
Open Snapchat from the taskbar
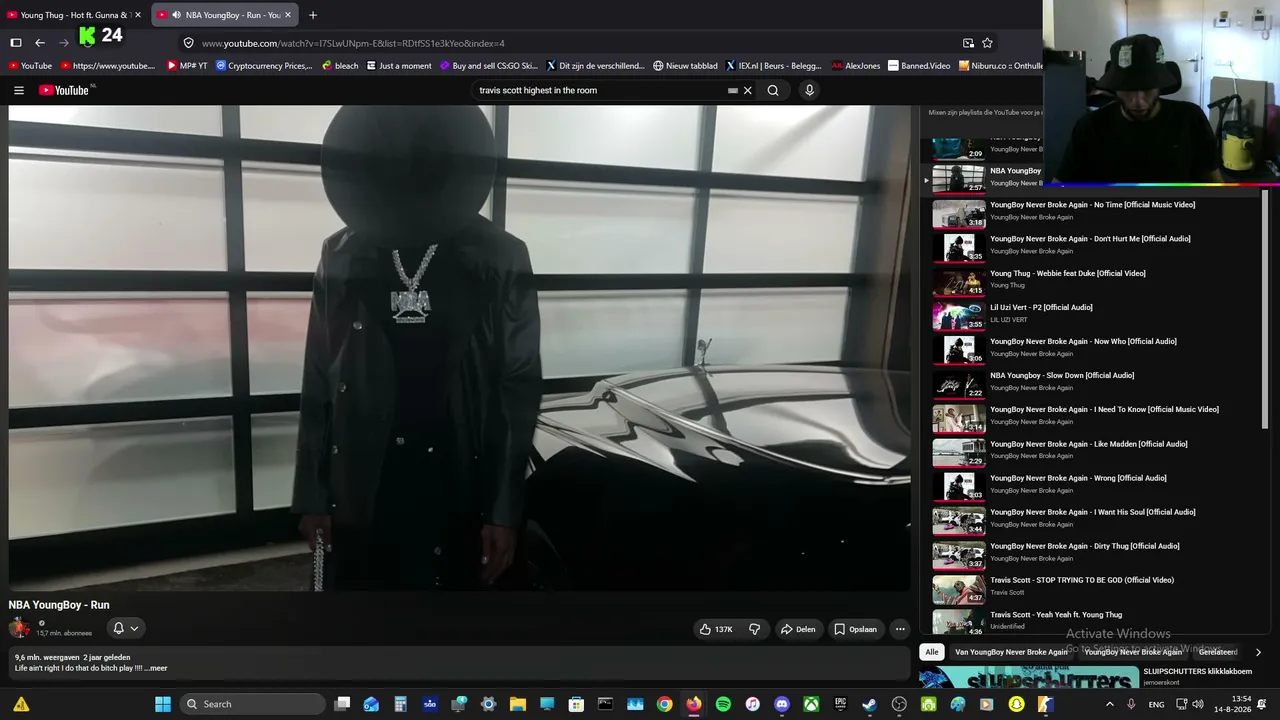1016,704
